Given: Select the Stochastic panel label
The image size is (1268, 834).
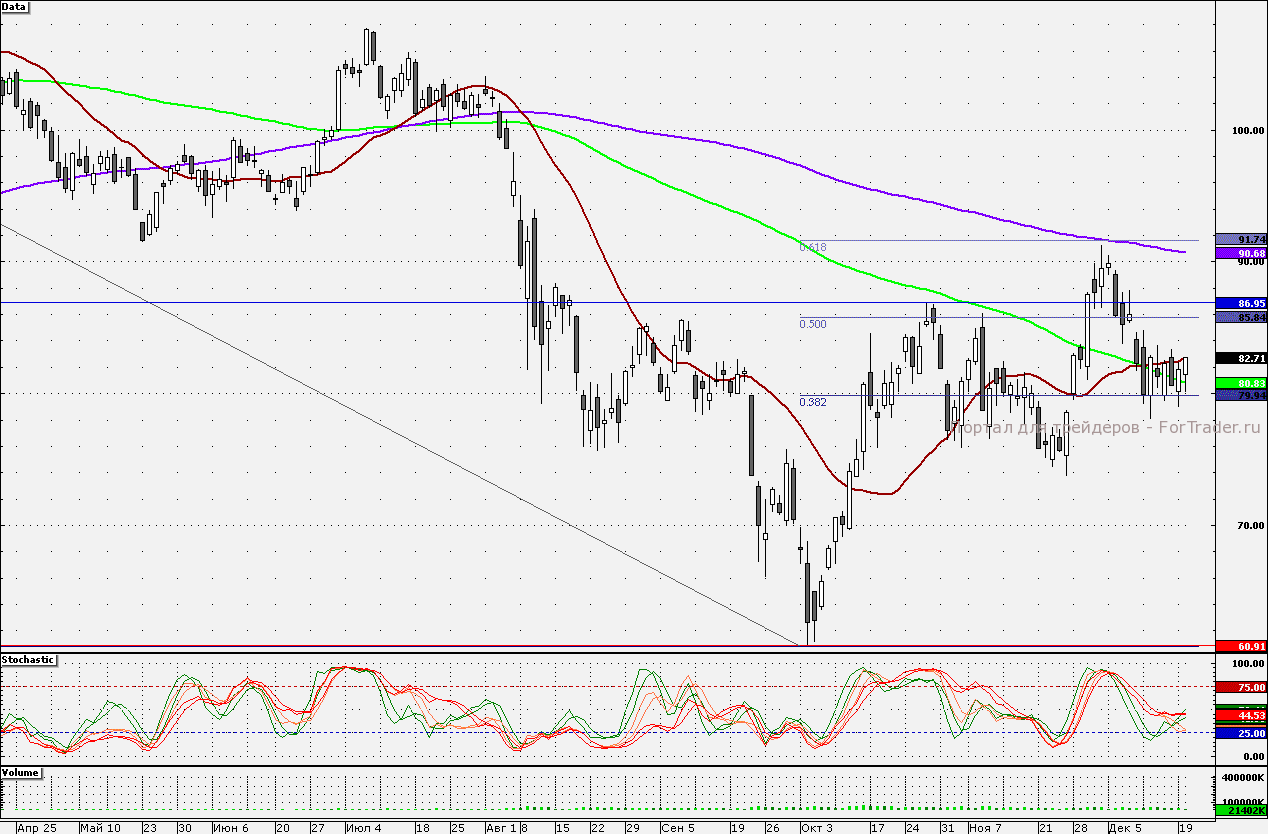Looking at the screenshot, I should click(28, 660).
